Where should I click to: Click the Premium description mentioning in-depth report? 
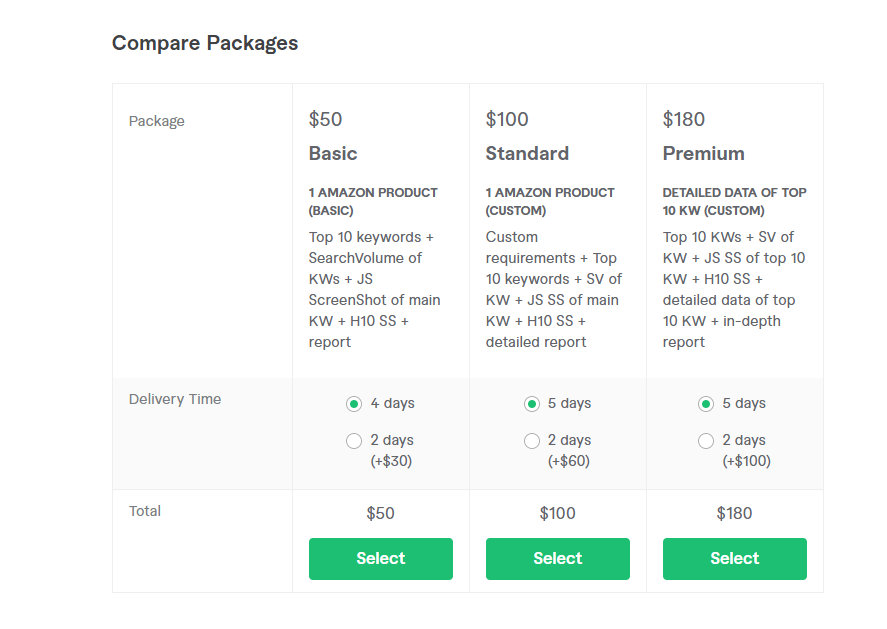pyautogui.click(x=734, y=289)
